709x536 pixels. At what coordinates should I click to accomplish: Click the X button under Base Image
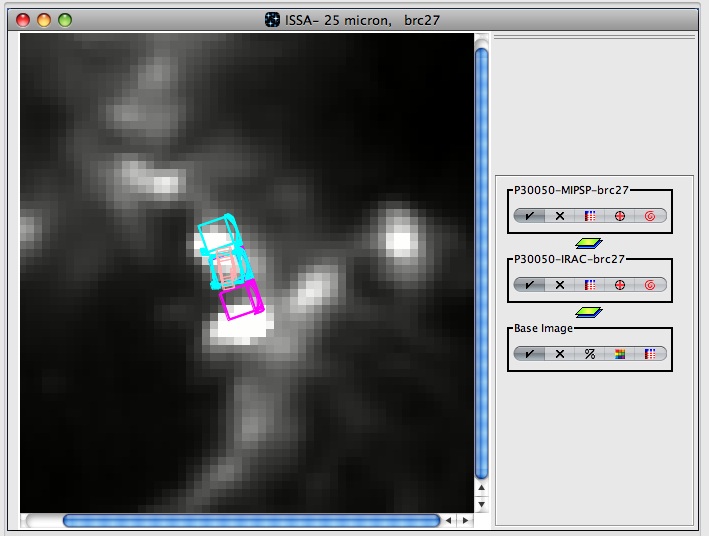pos(560,354)
